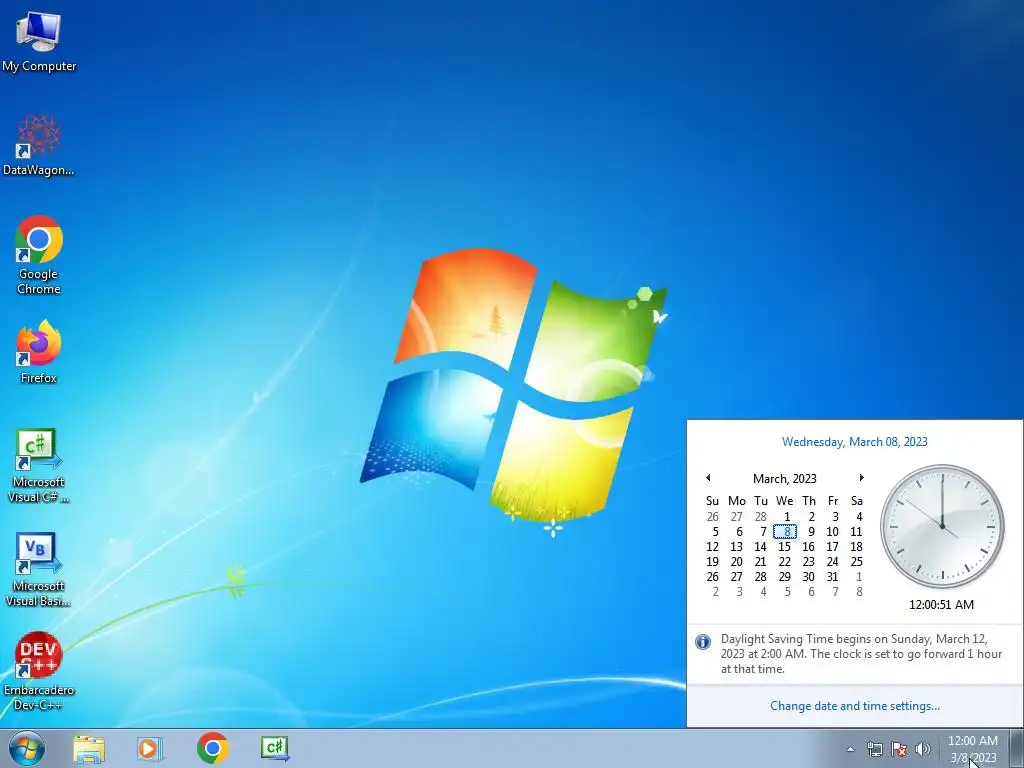Click the 12:00:51 AM digital time
1024x768 pixels.
point(941,605)
